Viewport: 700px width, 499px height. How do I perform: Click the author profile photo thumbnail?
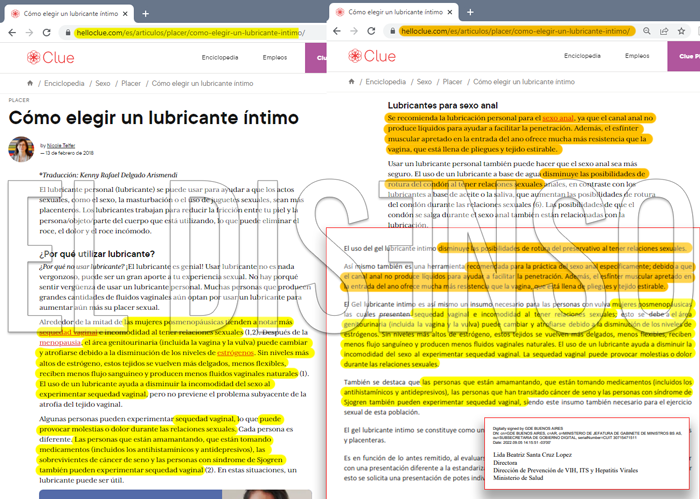[21, 149]
